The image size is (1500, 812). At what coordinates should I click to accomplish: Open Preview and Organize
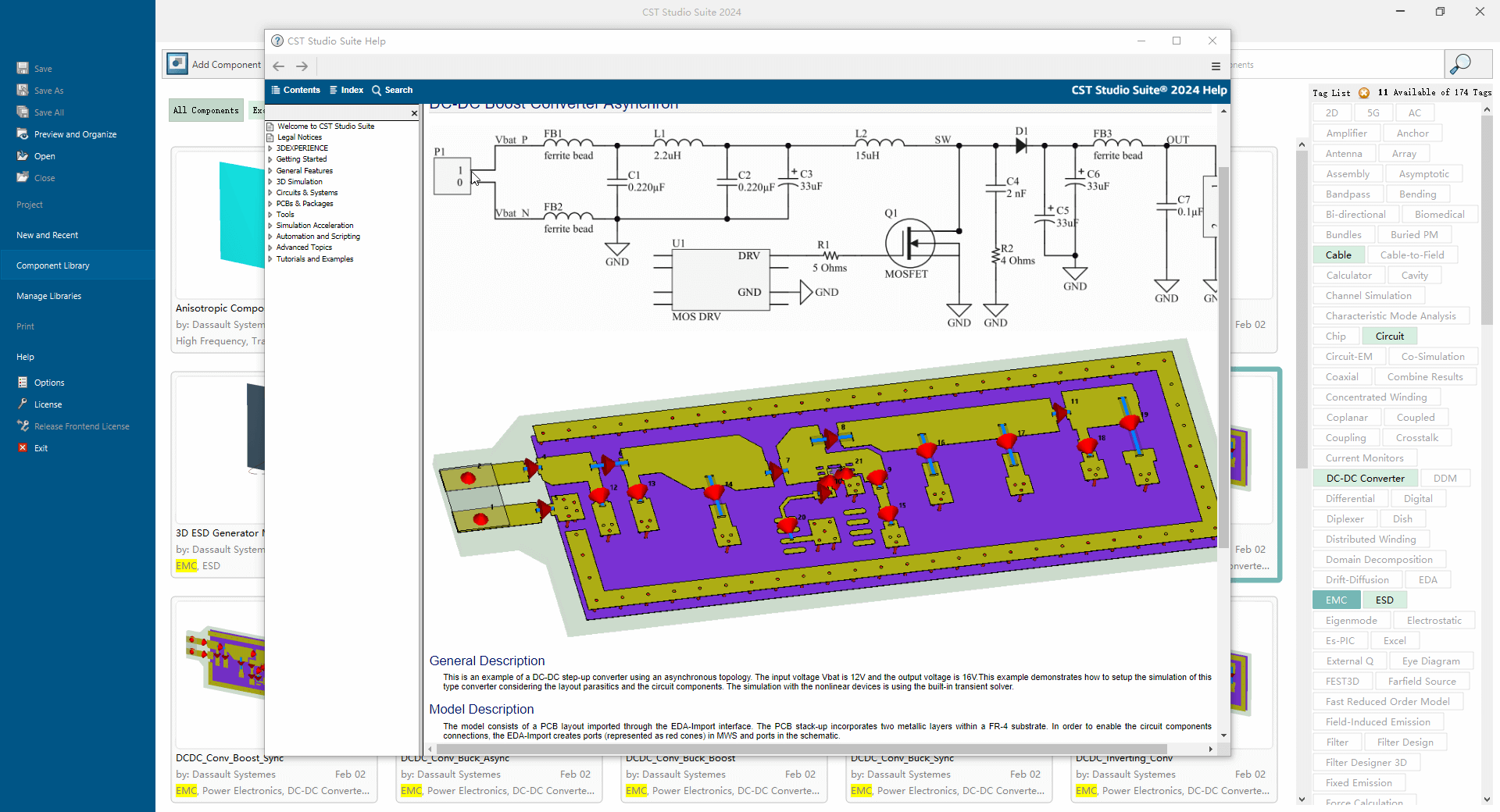[x=75, y=134]
